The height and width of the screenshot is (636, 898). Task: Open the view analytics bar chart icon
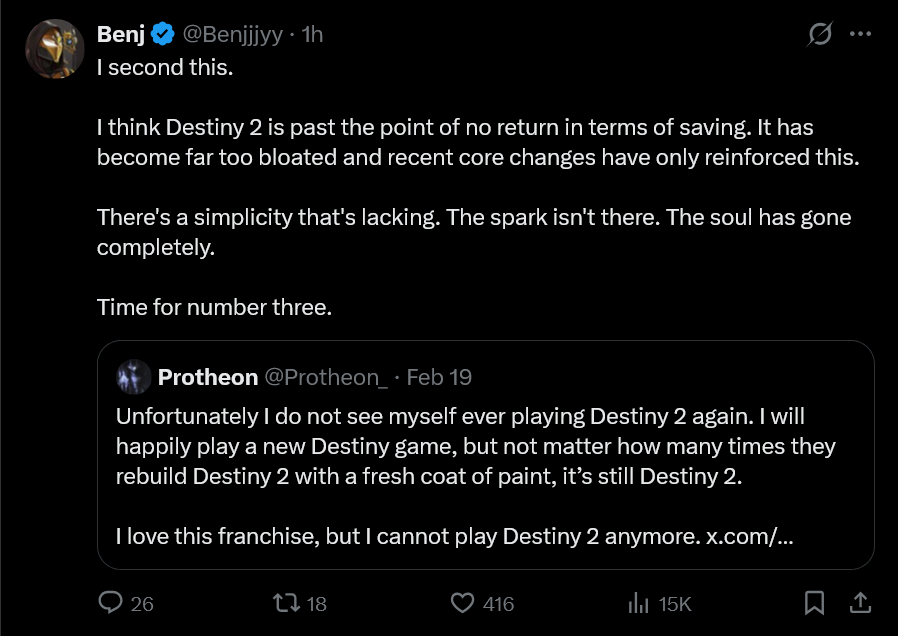[x=638, y=603]
